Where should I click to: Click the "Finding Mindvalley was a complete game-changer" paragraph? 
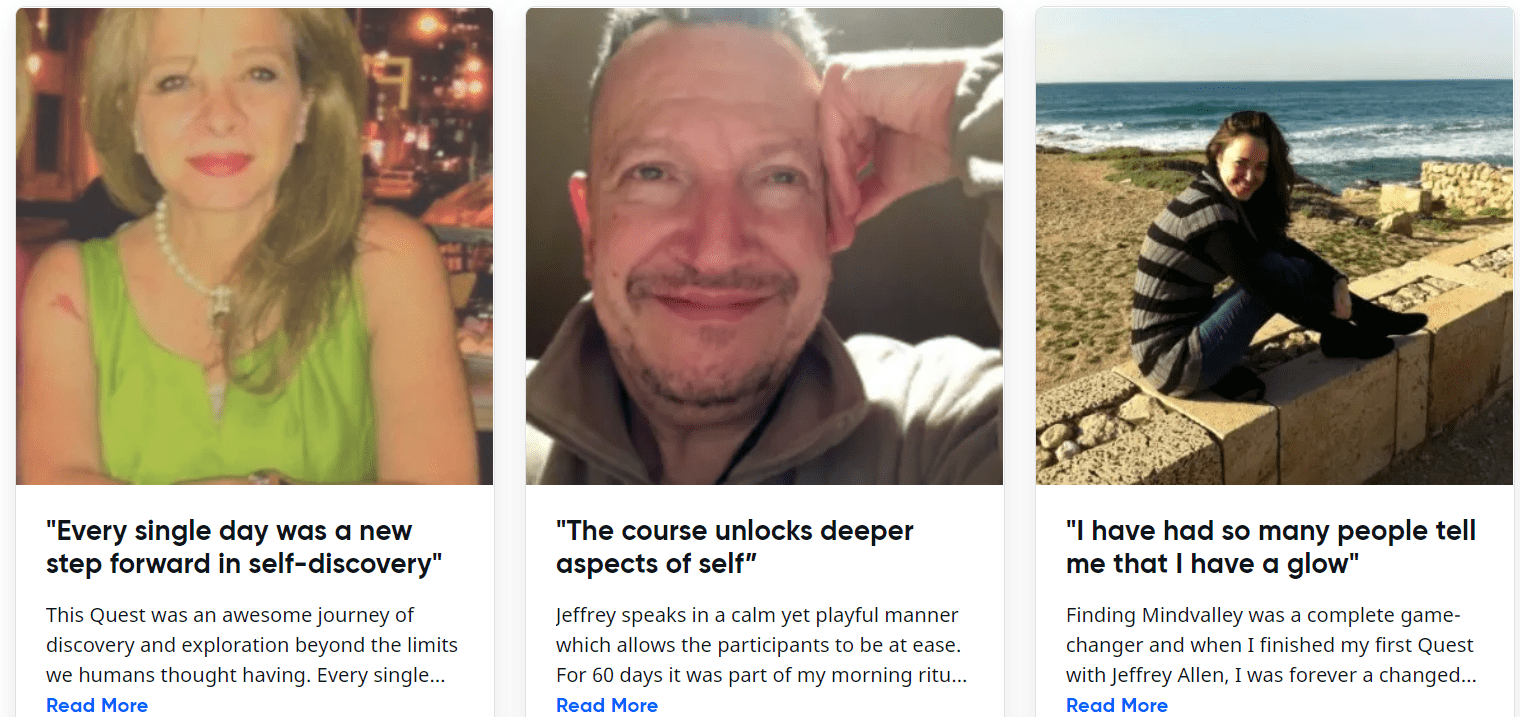[x=1271, y=645]
